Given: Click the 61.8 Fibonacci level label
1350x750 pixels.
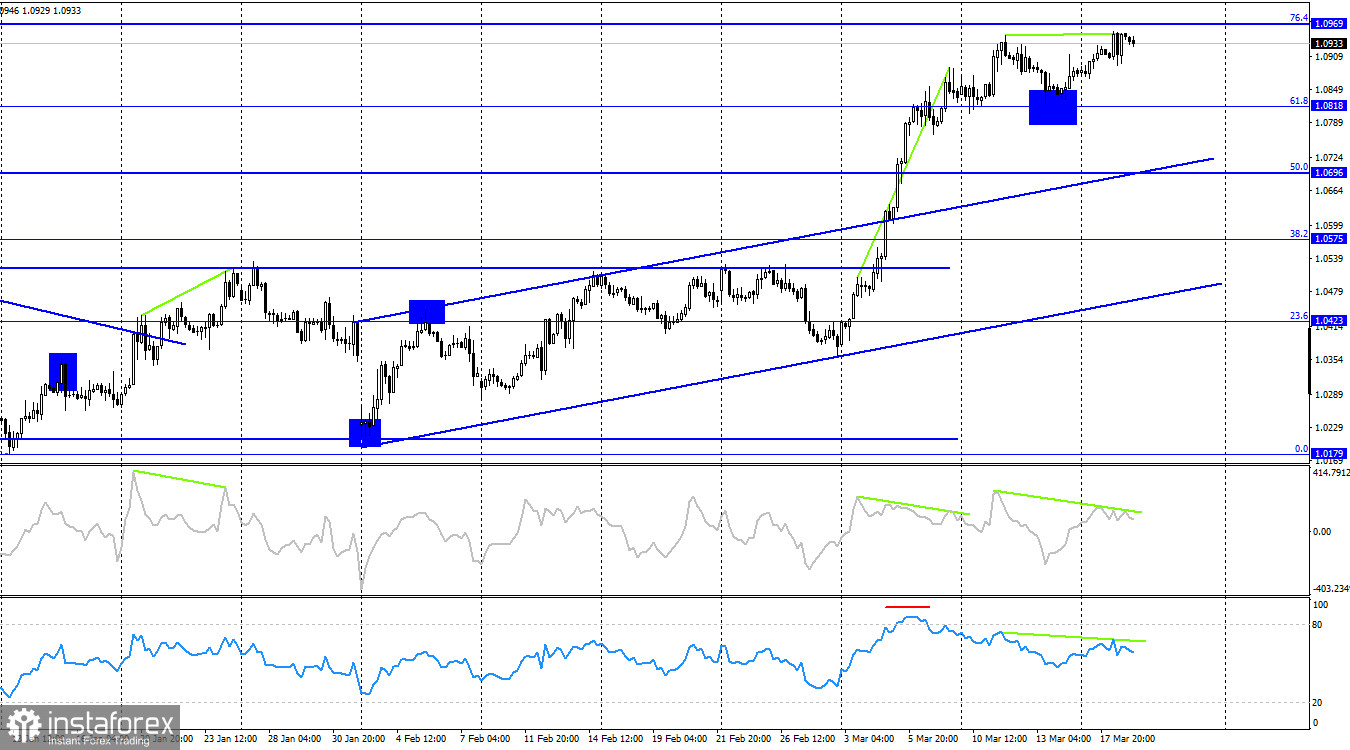Looking at the screenshot, I should pos(1298,100).
